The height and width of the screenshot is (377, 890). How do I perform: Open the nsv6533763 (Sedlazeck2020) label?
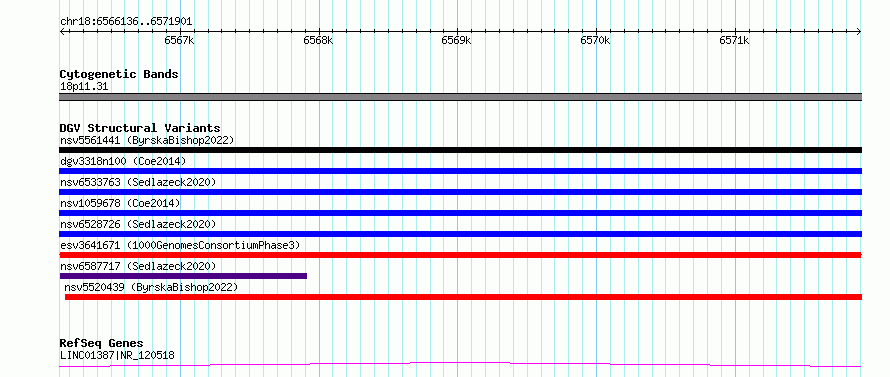click(138, 182)
